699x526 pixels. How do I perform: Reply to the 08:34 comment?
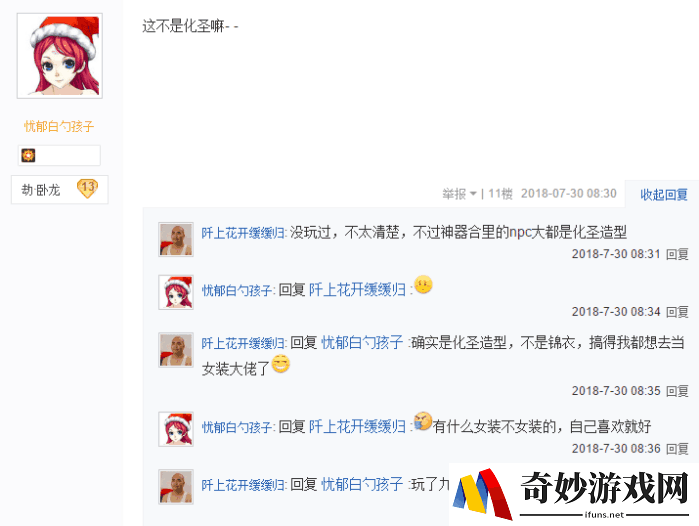tap(677, 312)
